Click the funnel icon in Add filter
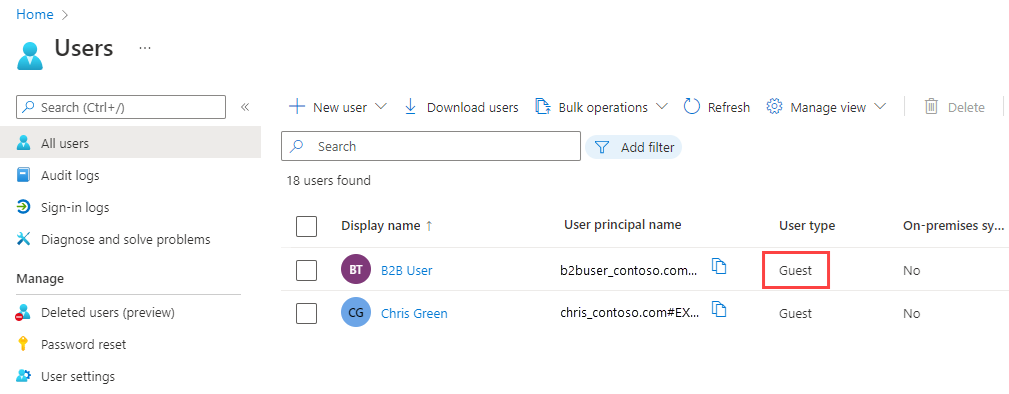 point(602,147)
